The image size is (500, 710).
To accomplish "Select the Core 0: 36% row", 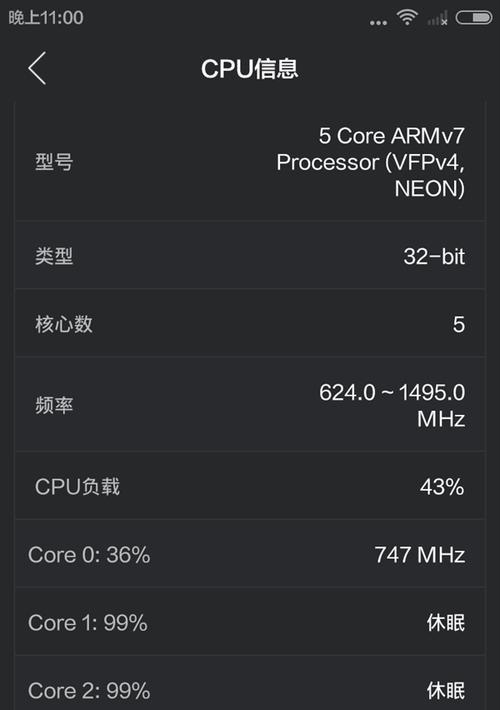I will [x=250, y=554].
